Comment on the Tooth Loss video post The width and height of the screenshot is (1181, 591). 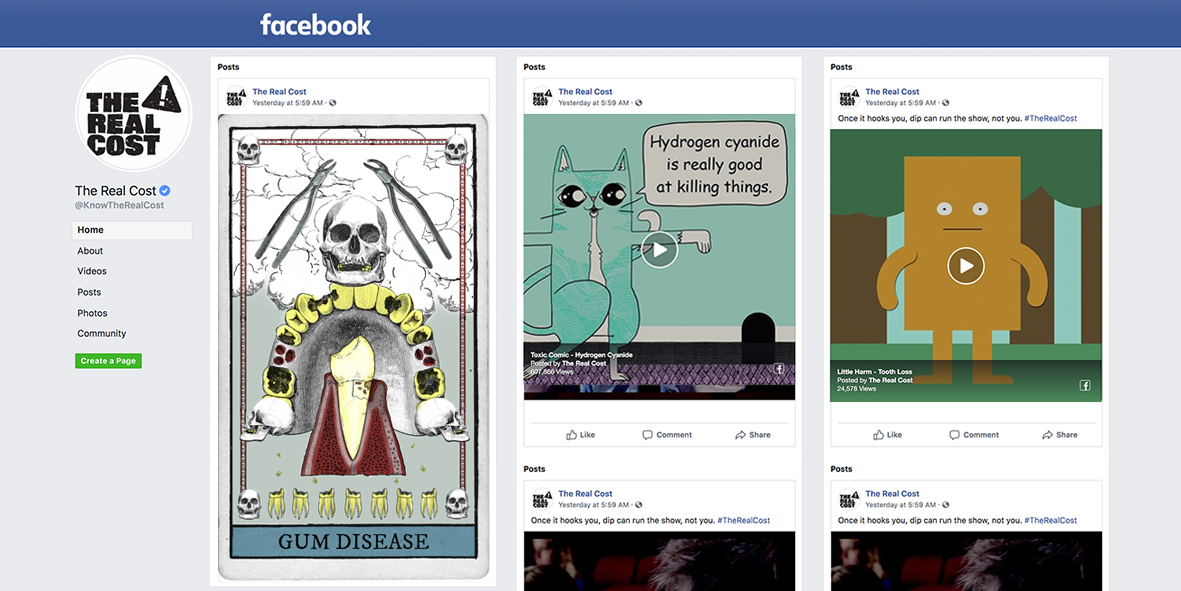point(973,434)
